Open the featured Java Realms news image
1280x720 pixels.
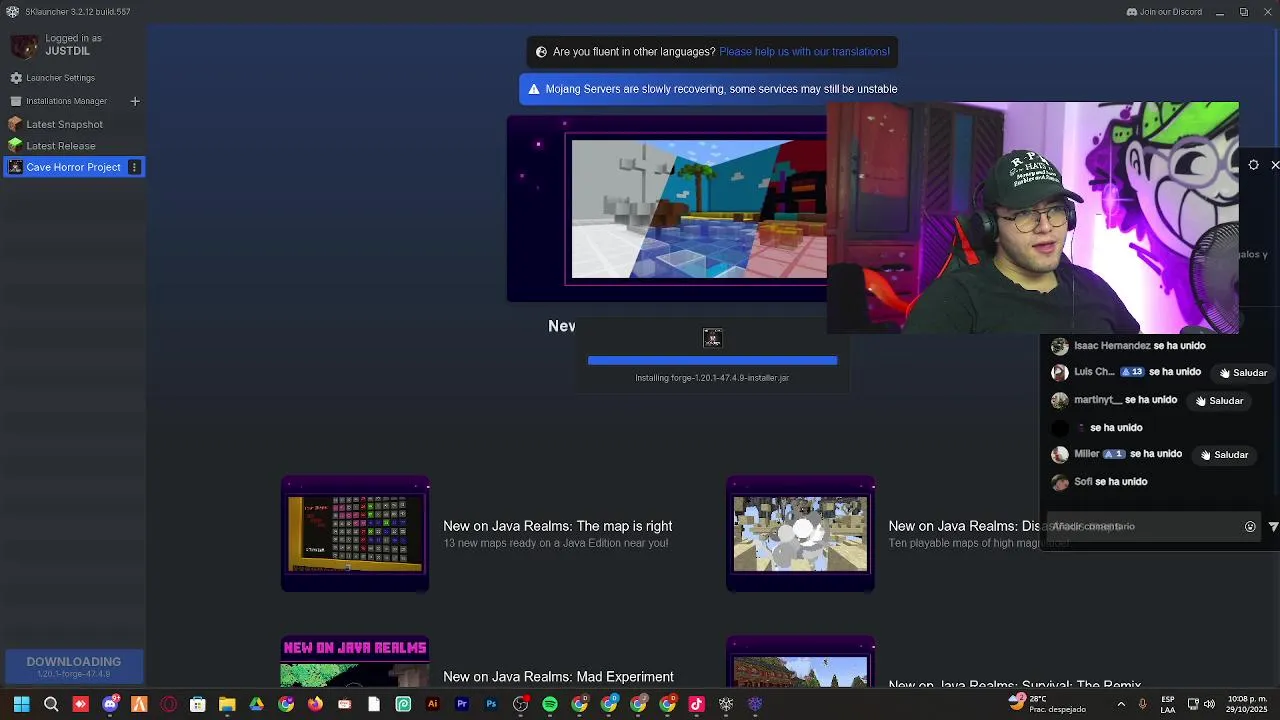(x=699, y=209)
